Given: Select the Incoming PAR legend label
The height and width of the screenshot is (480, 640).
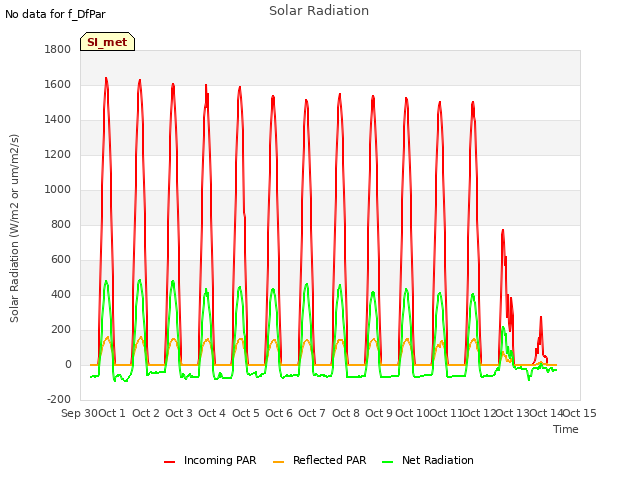Looking at the screenshot, I should 220,460.
